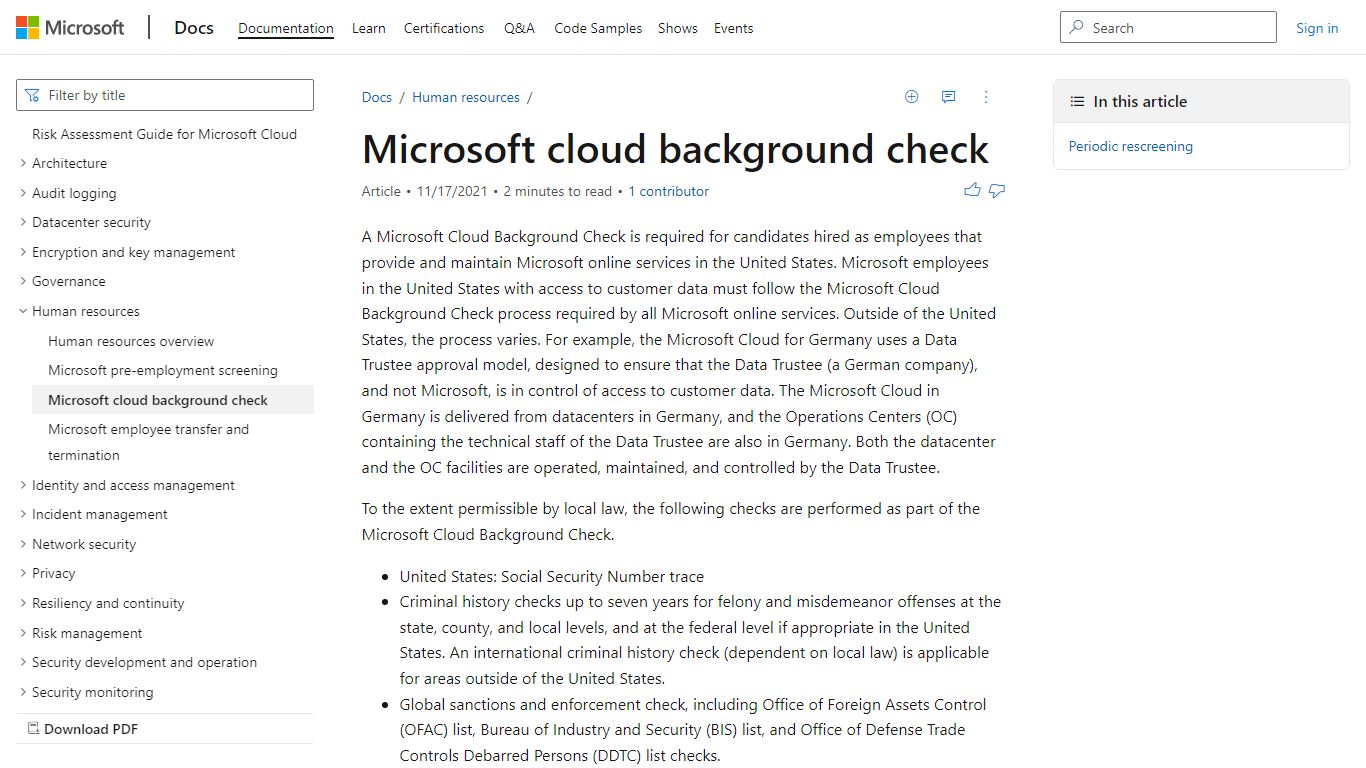This screenshot has width=1366, height=768.
Task: Click the 2 minutes to read text
Action: tap(558, 191)
